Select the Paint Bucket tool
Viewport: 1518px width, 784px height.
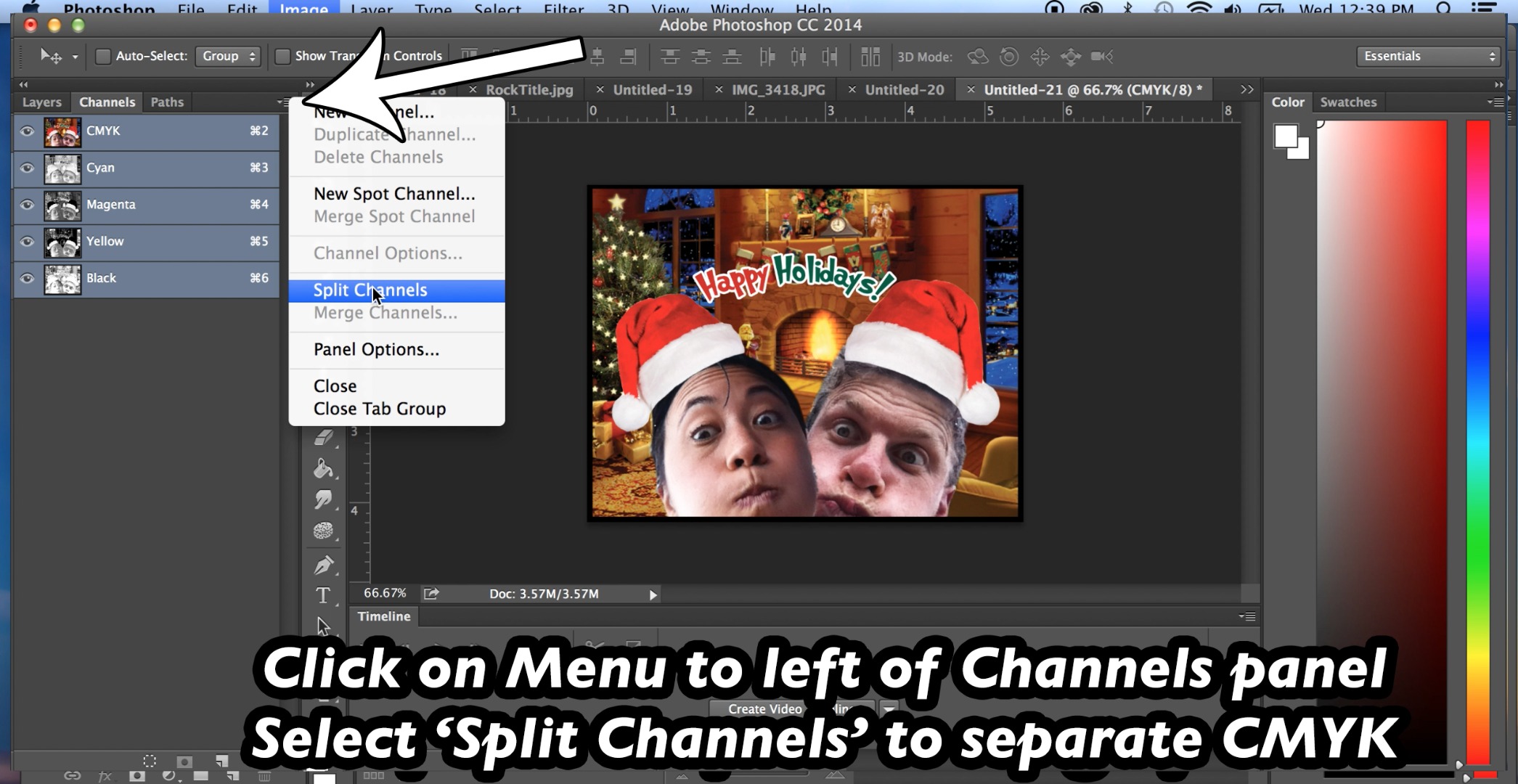(x=323, y=468)
